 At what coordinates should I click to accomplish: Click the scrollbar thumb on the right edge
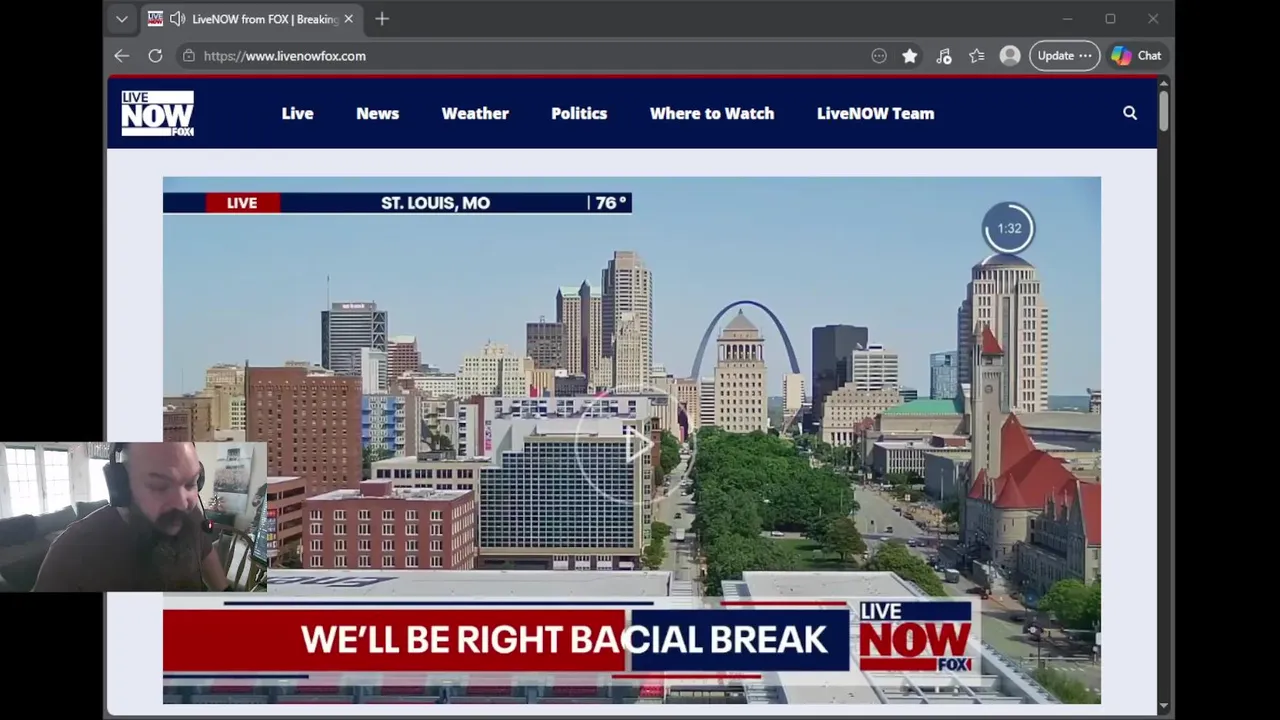pos(1163,111)
